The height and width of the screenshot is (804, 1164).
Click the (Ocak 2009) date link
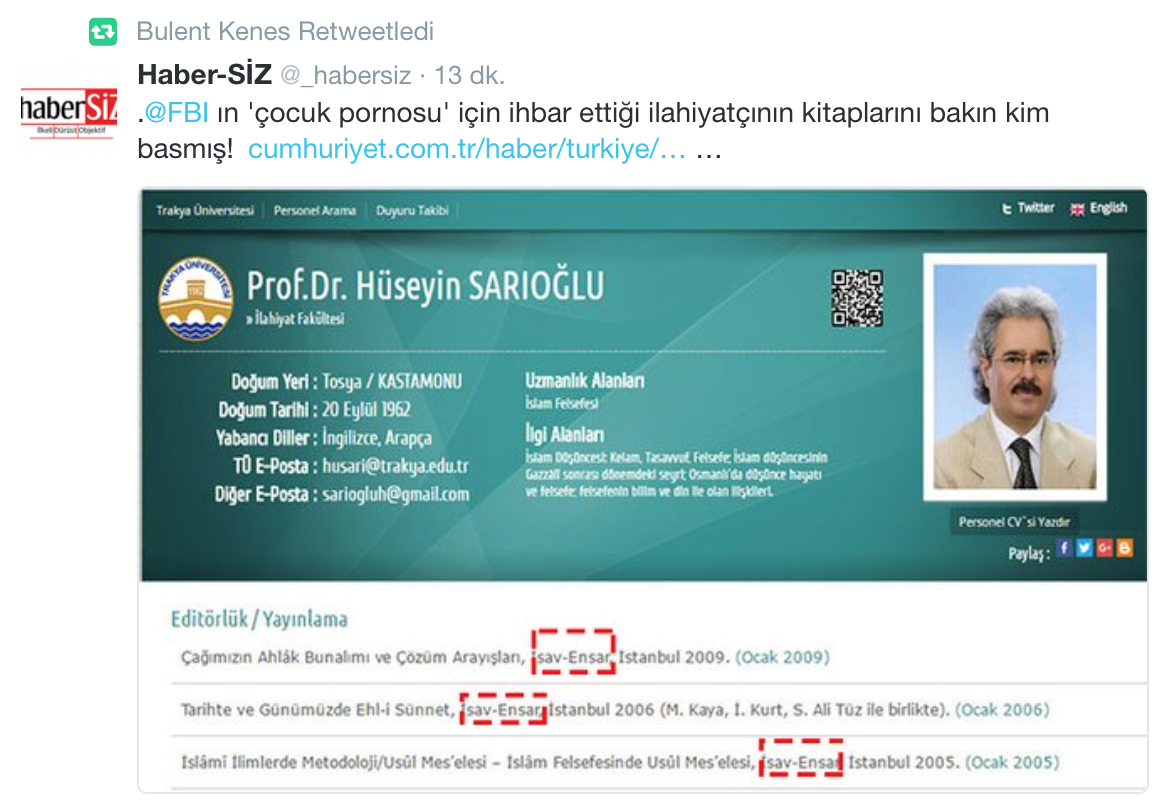pos(782,658)
